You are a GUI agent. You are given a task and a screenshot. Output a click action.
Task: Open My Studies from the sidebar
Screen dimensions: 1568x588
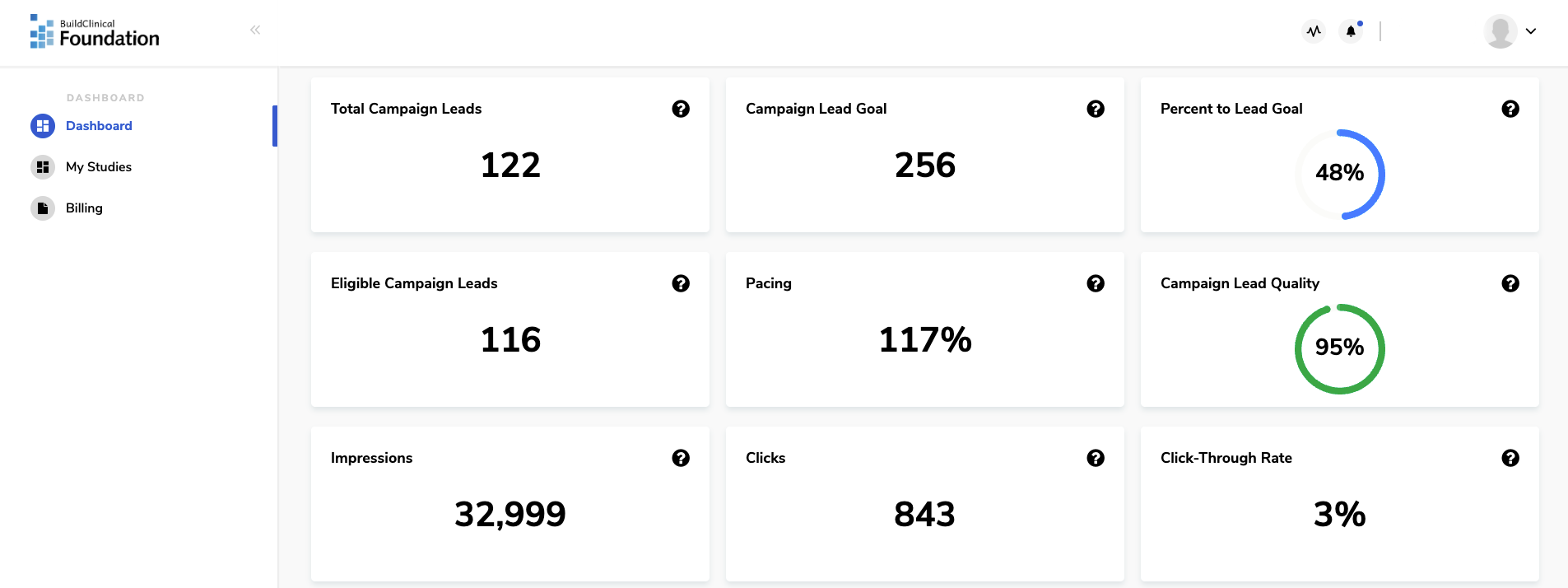point(98,167)
